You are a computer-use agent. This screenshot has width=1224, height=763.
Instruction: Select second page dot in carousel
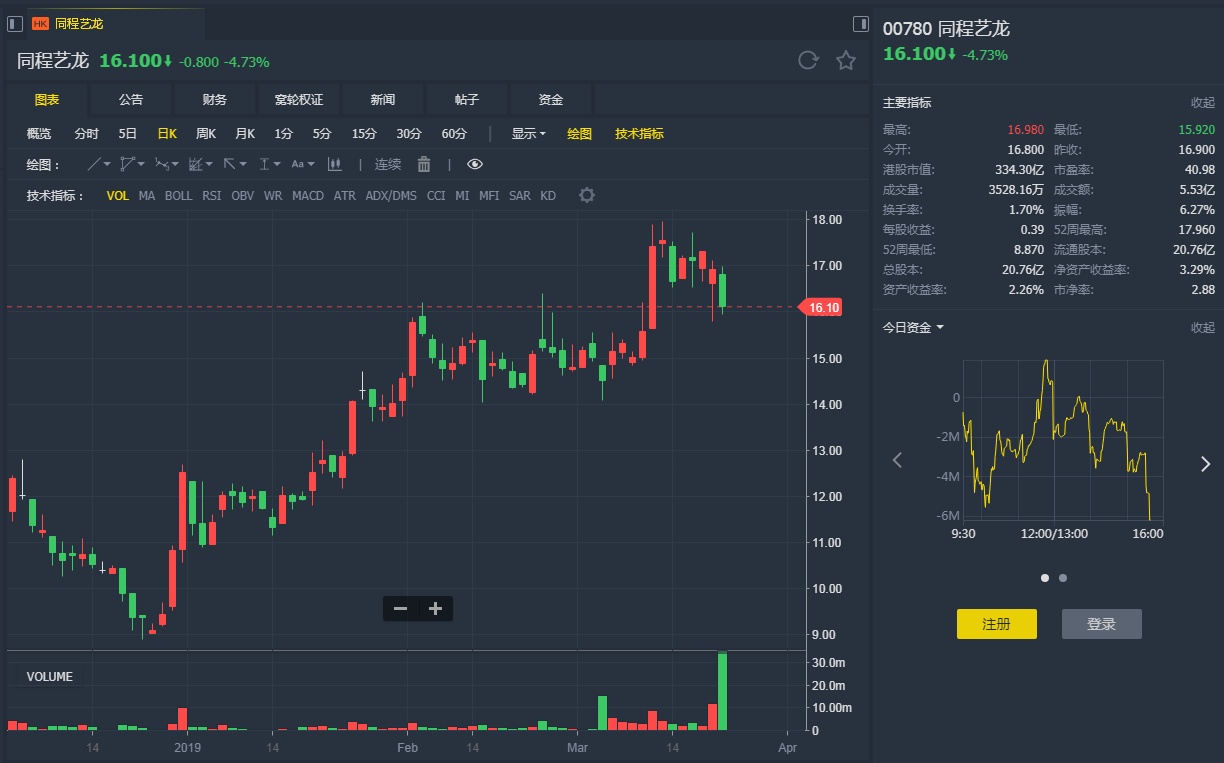(1063, 578)
